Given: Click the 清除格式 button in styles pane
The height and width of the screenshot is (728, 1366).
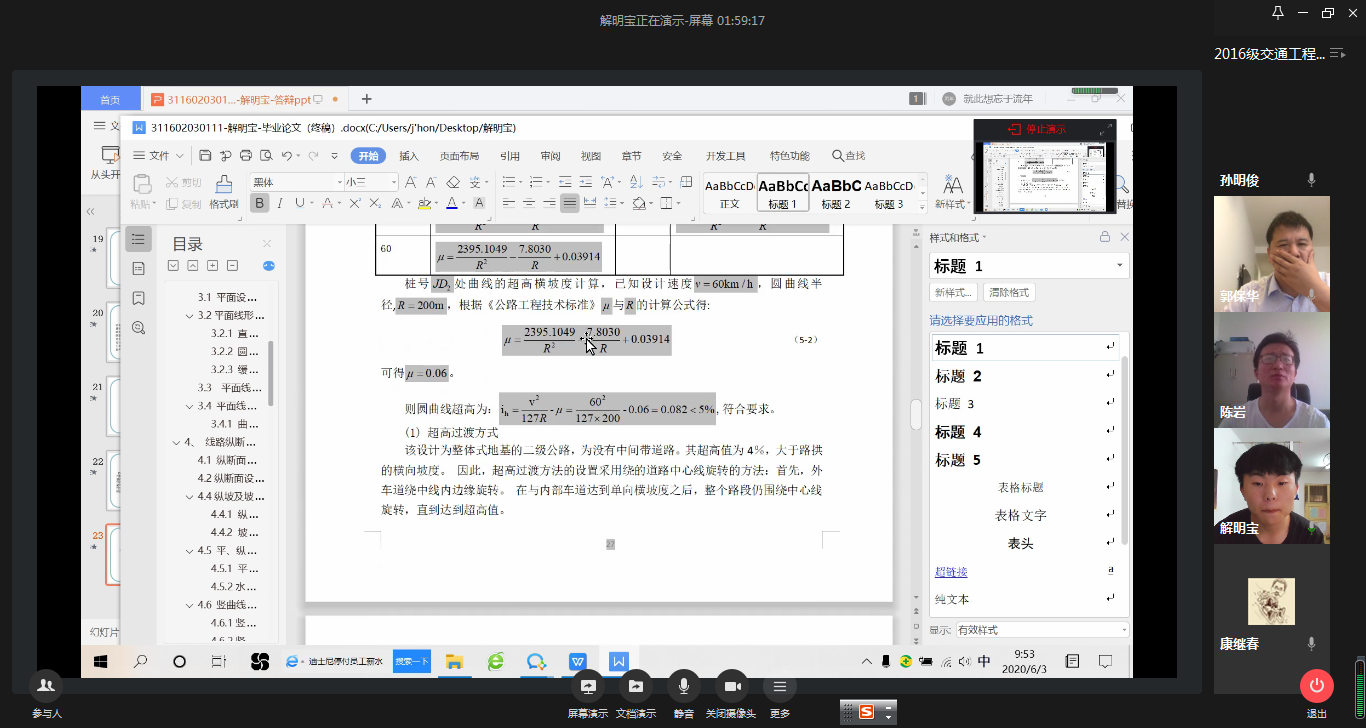Looking at the screenshot, I should pyautogui.click(x=1009, y=293).
